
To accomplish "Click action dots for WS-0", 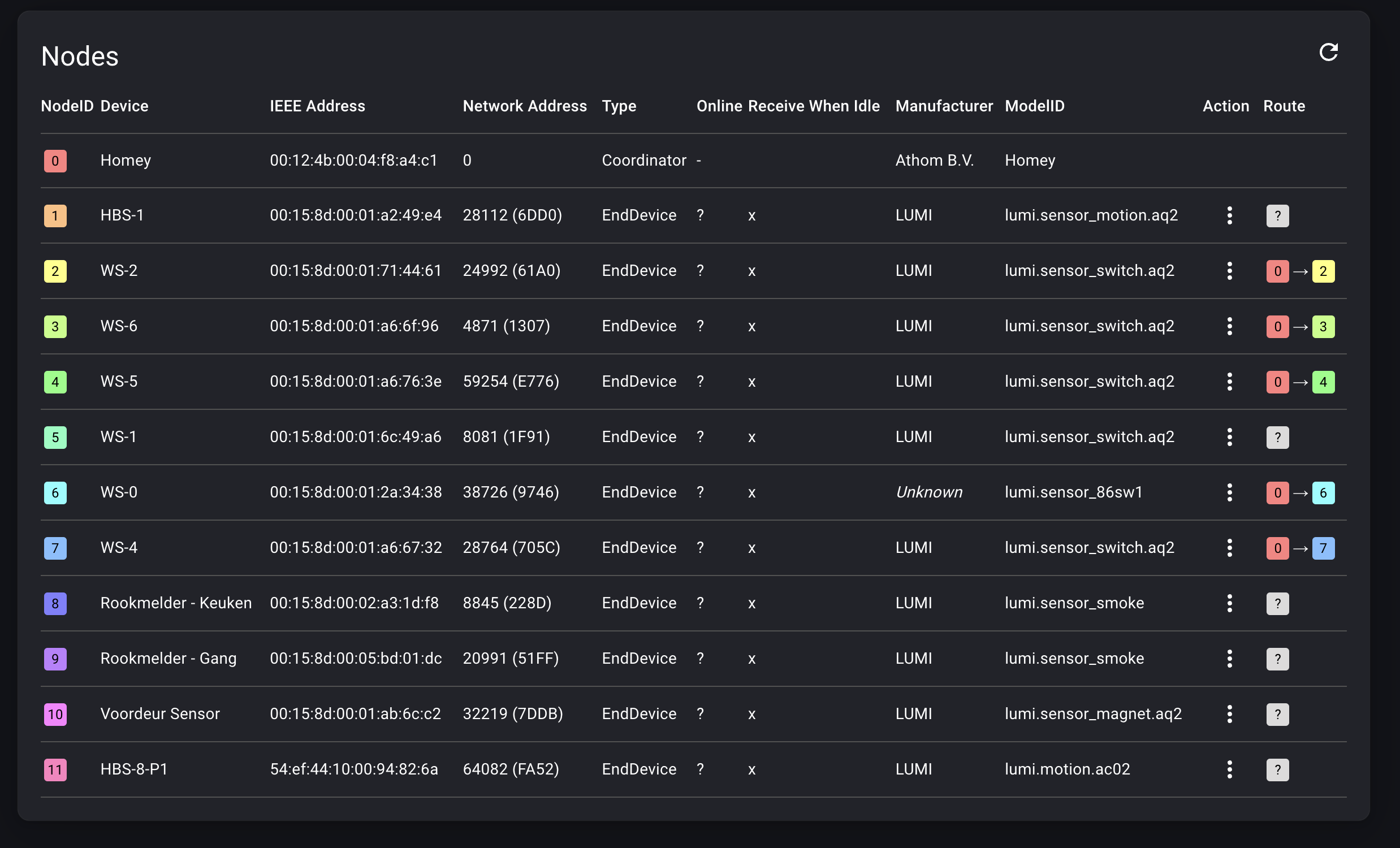I will [x=1229, y=492].
